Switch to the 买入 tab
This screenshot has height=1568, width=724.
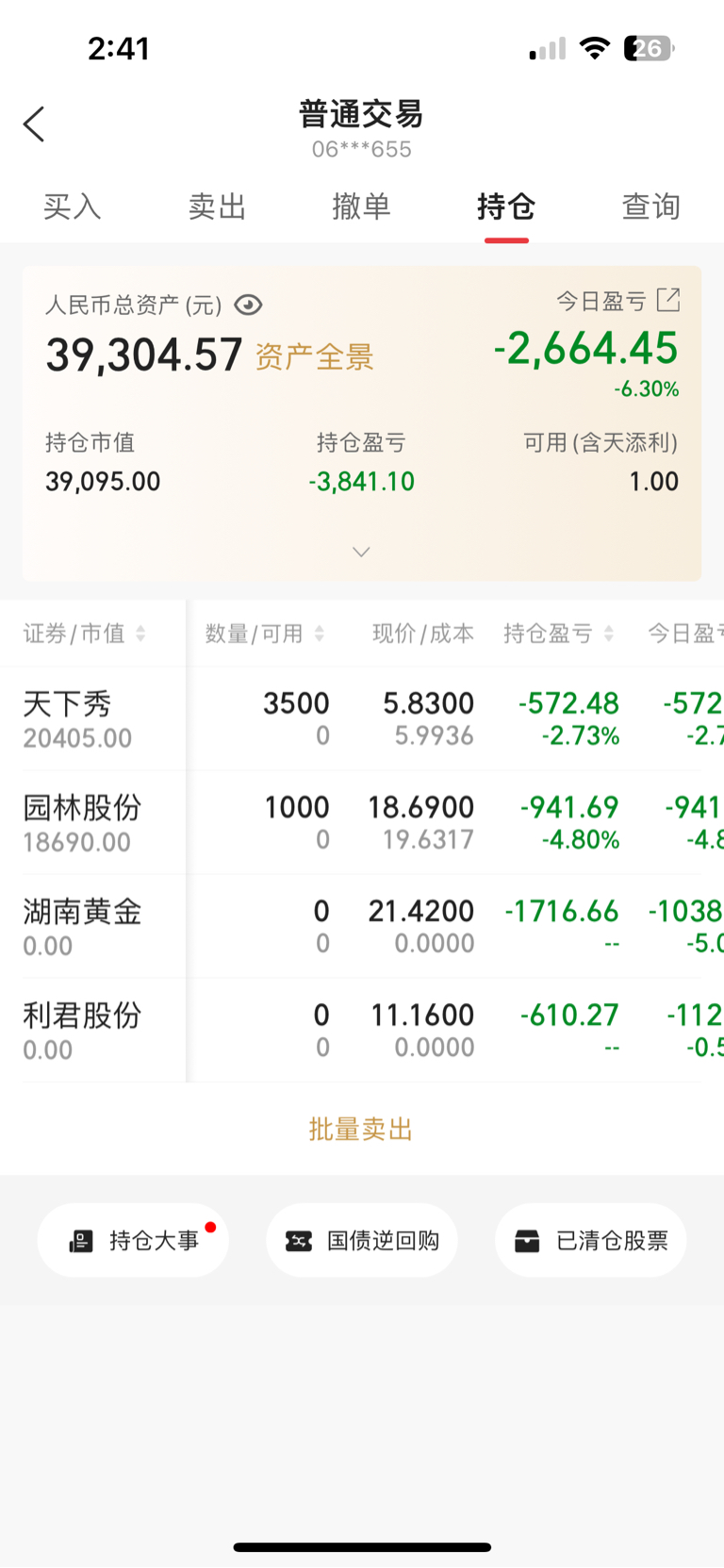click(72, 206)
